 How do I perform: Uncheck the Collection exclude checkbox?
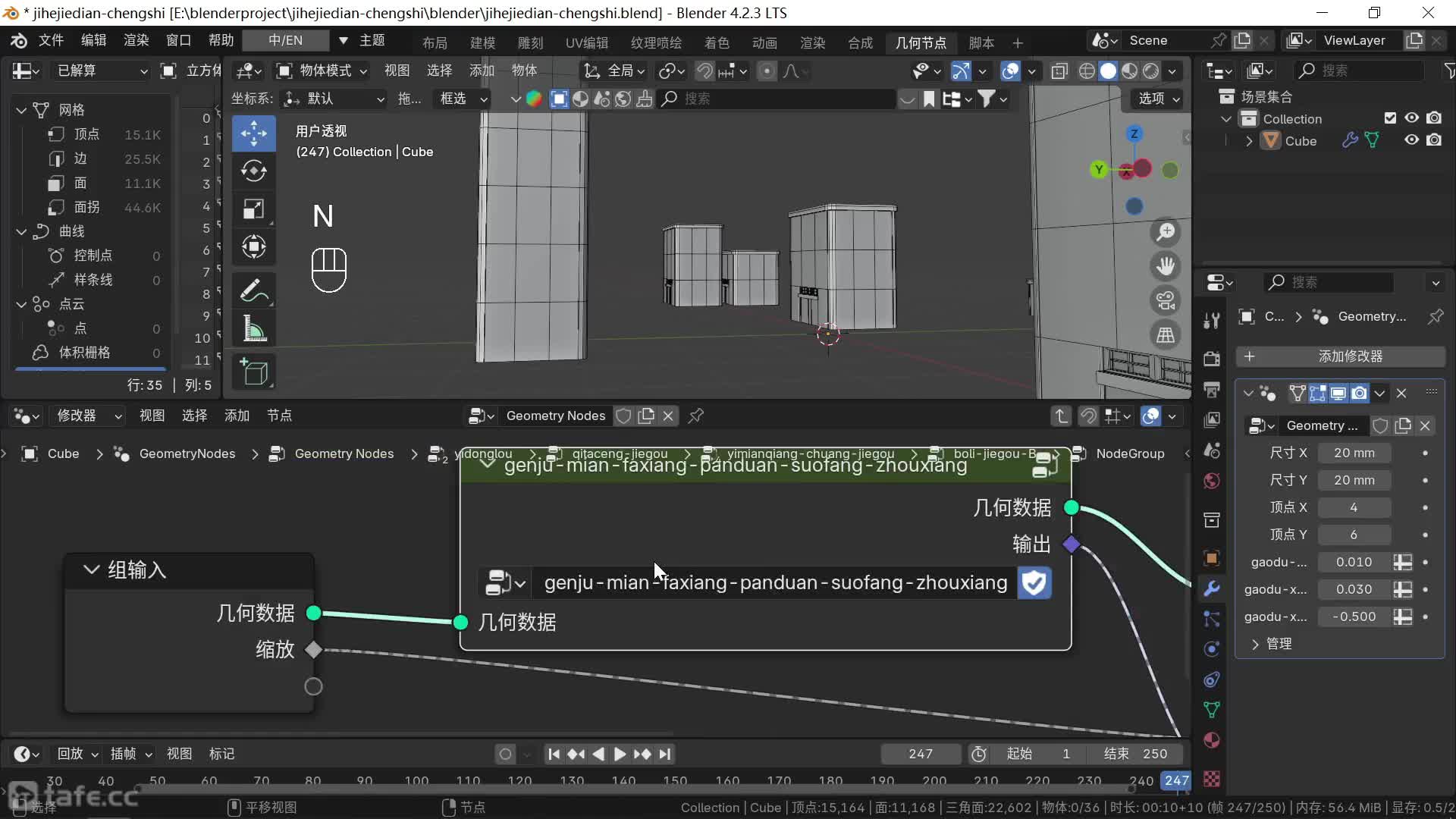click(1390, 118)
